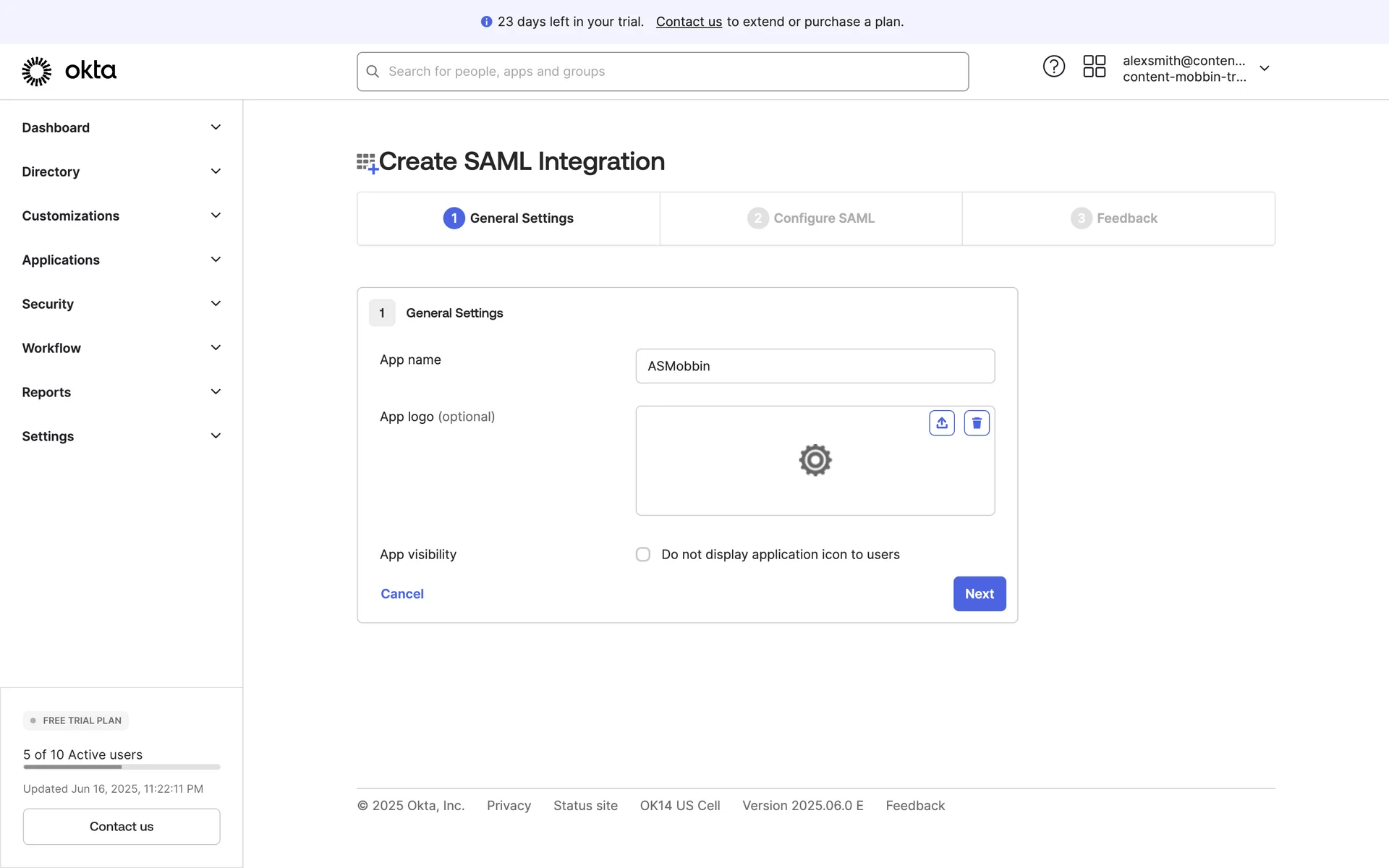The width and height of the screenshot is (1389, 868).
Task: Click the trial banner info icon
Action: pyautogui.click(x=486, y=22)
